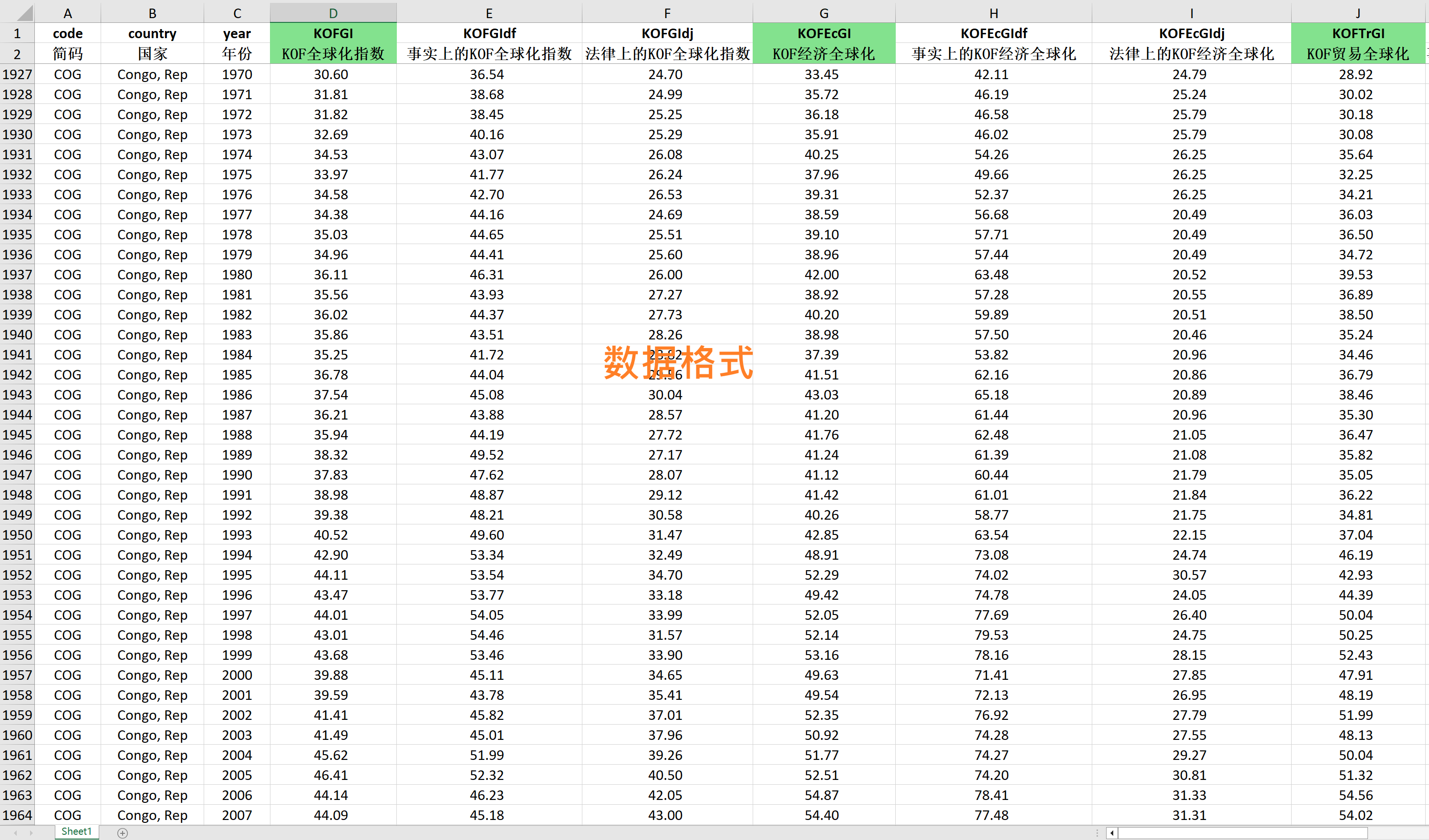
Task: Click the sheet navigation right arrow
Action: click(x=31, y=833)
